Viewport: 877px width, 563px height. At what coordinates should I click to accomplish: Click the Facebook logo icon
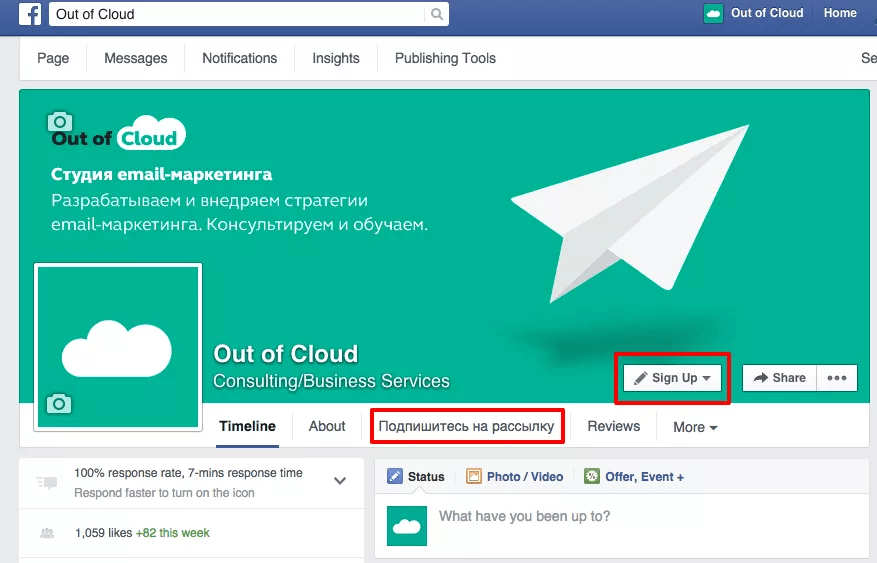30,14
